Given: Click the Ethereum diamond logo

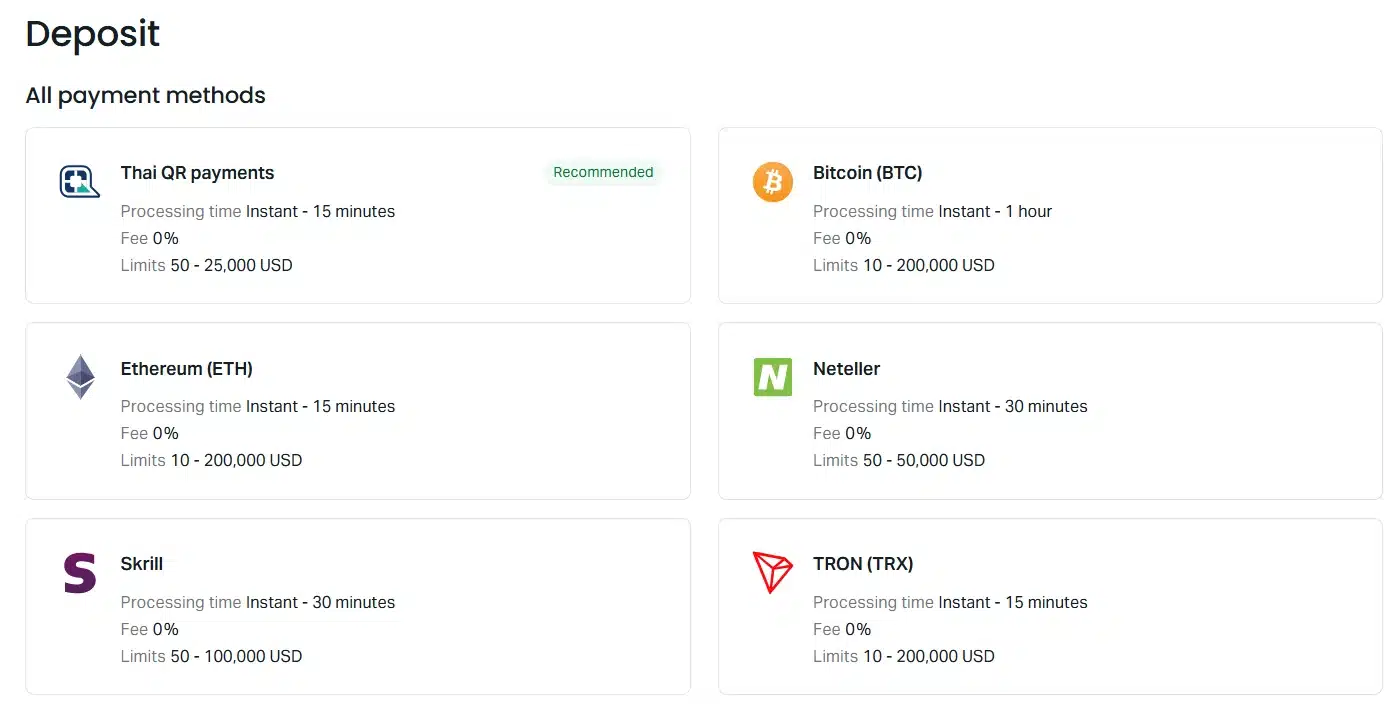Looking at the screenshot, I should click(x=80, y=377).
